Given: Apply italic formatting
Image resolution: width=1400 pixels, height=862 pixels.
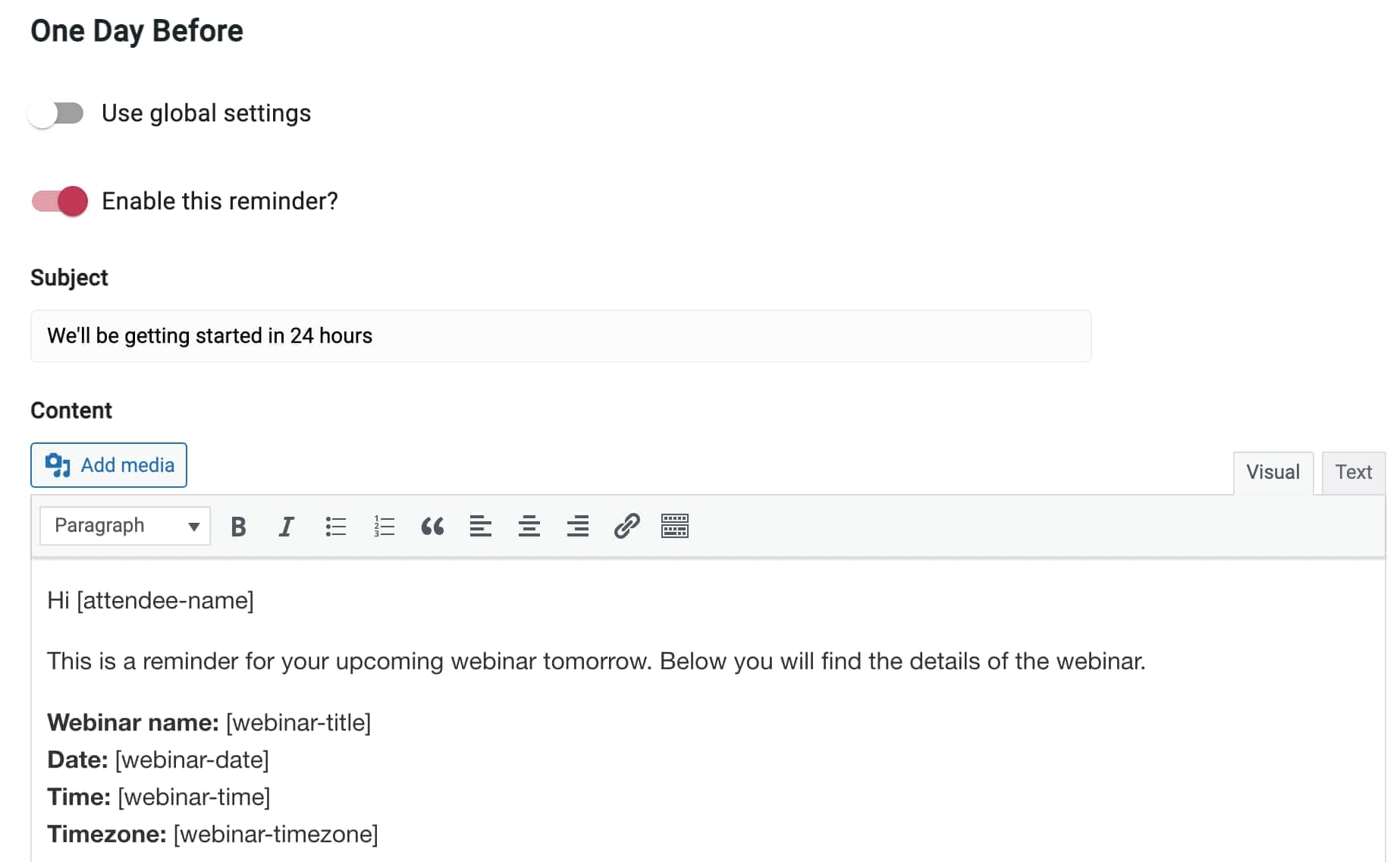Looking at the screenshot, I should click(x=286, y=526).
